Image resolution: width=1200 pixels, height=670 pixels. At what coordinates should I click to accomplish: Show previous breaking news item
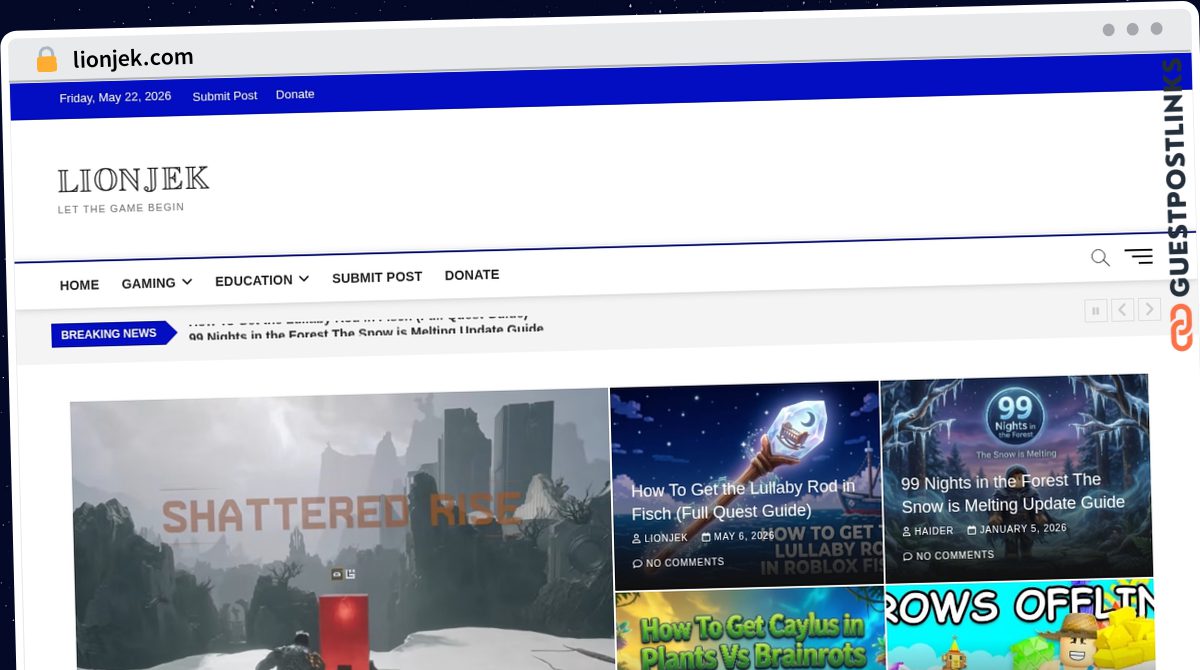pos(1123,310)
